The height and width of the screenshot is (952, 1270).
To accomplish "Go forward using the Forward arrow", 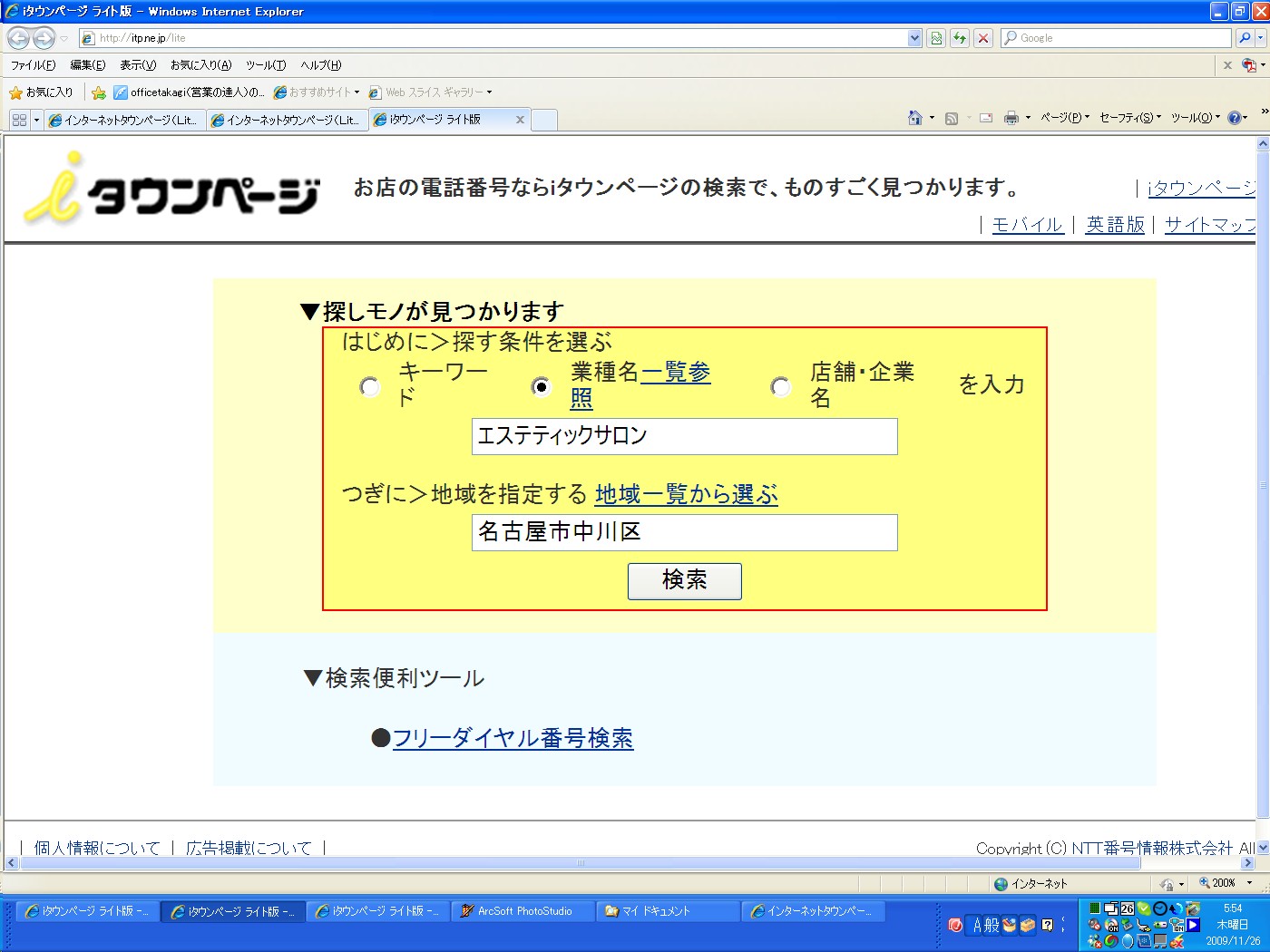I will (44, 38).
